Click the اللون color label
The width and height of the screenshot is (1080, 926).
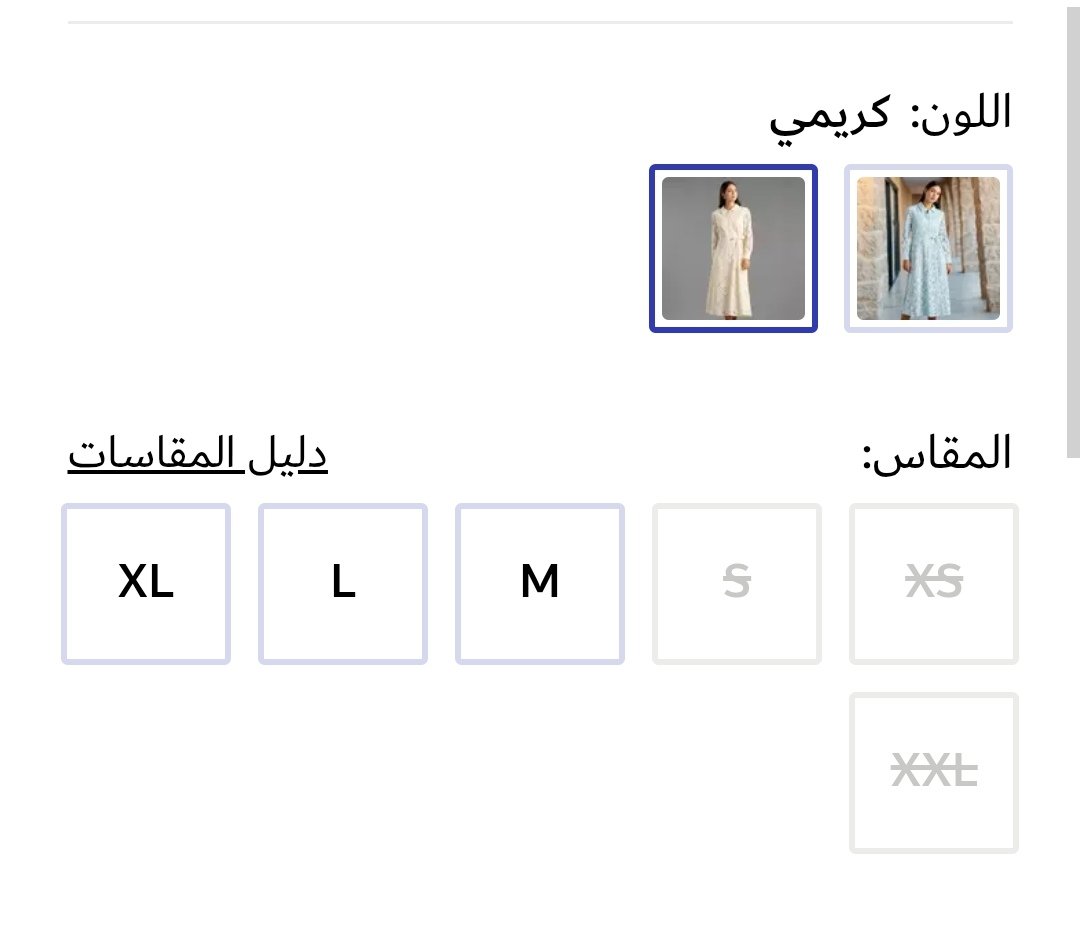961,113
